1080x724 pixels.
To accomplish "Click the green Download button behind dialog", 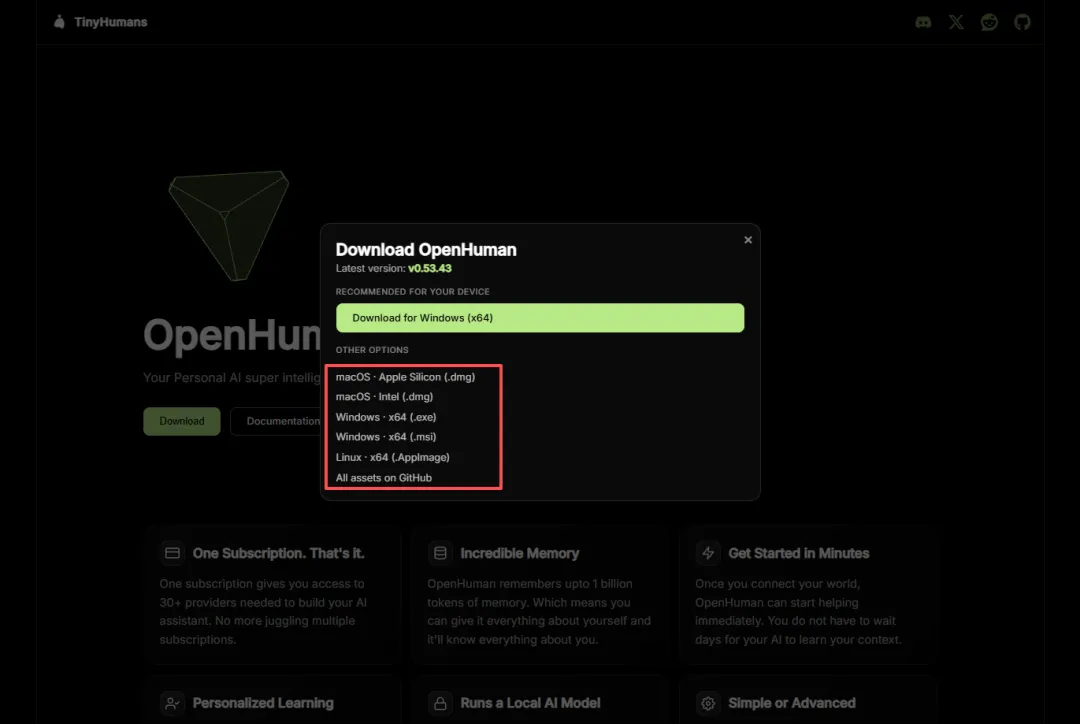I will point(182,421).
